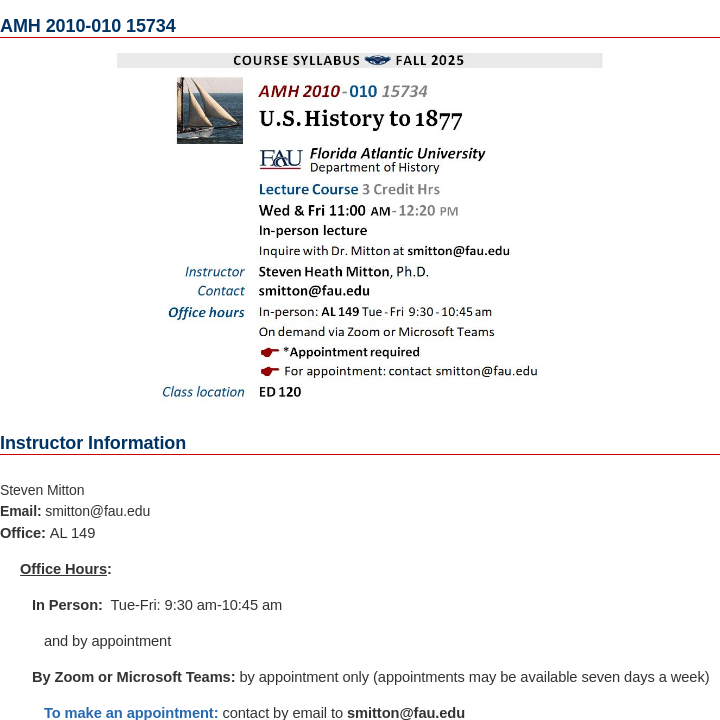720x720 pixels.
Task: Click the Florida Atlantic University name text
Action: click(x=397, y=153)
